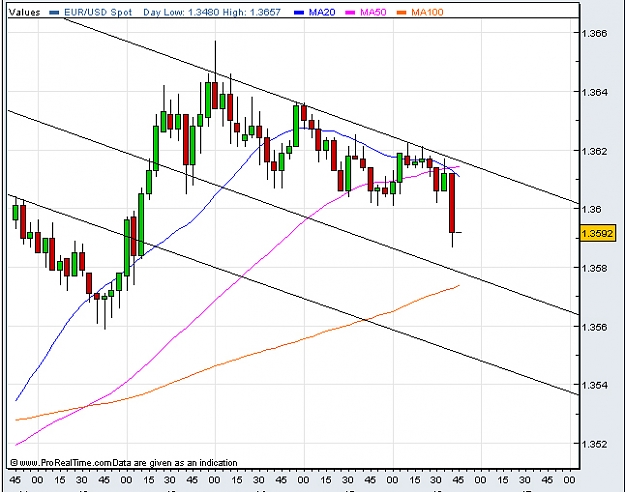Click the 'Day Low: 1.3480' text

pos(181,12)
